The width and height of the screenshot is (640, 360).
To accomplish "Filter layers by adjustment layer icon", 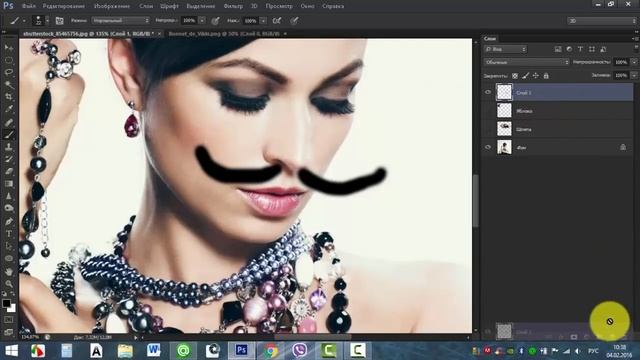I will [569, 49].
